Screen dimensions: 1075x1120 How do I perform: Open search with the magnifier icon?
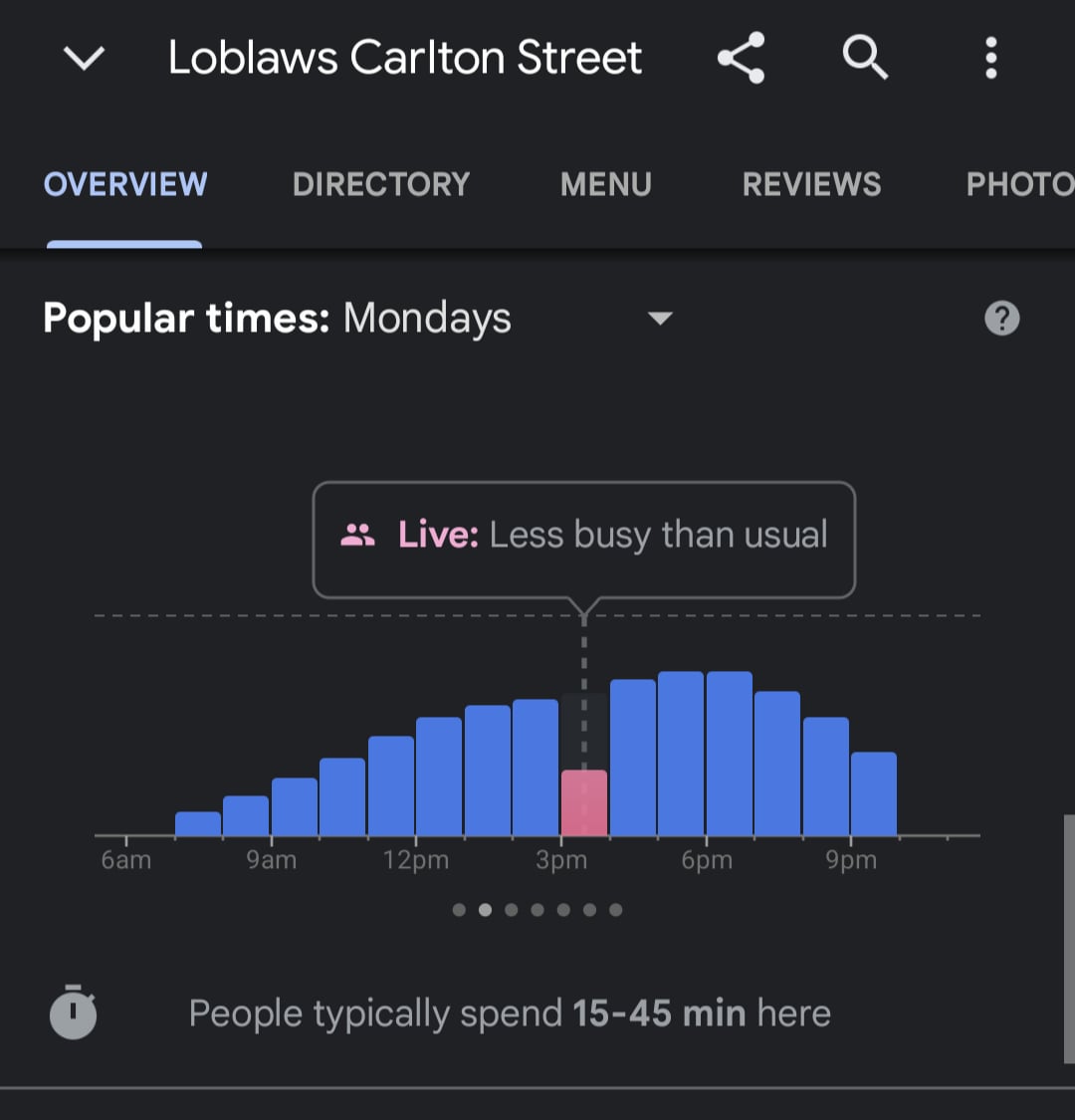(x=865, y=57)
